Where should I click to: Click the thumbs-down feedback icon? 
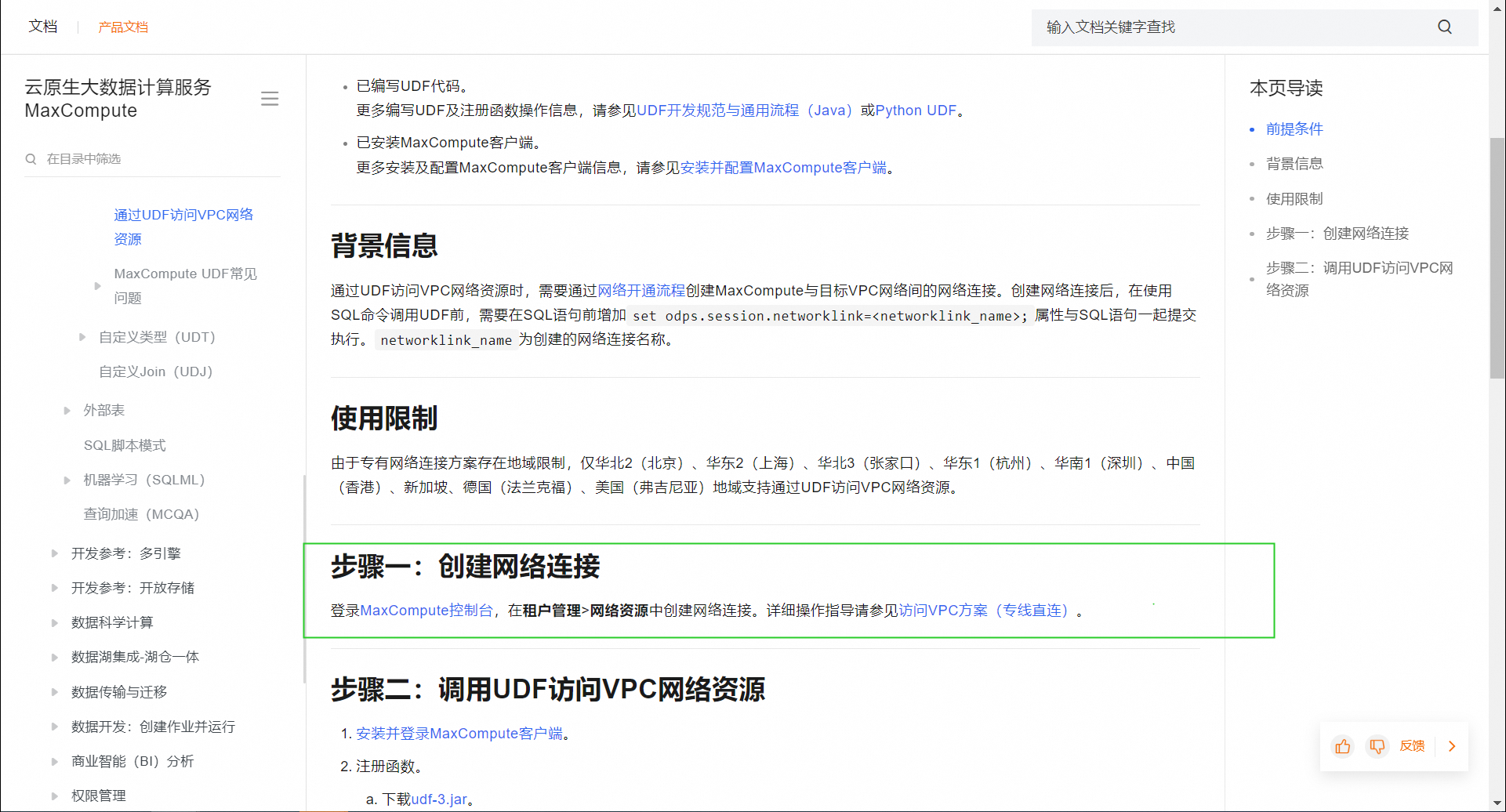click(1377, 746)
